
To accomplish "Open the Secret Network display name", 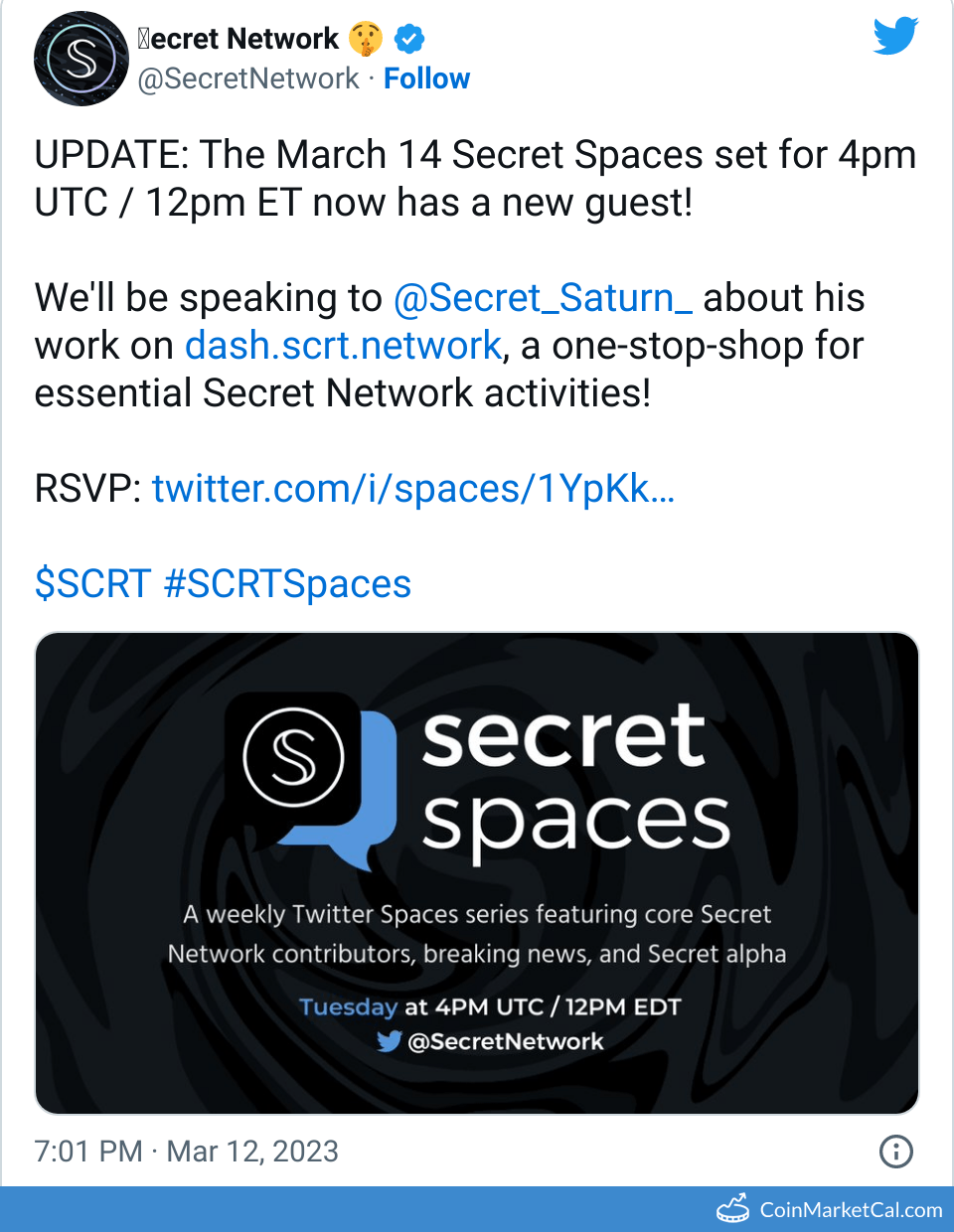I will tap(238, 39).
